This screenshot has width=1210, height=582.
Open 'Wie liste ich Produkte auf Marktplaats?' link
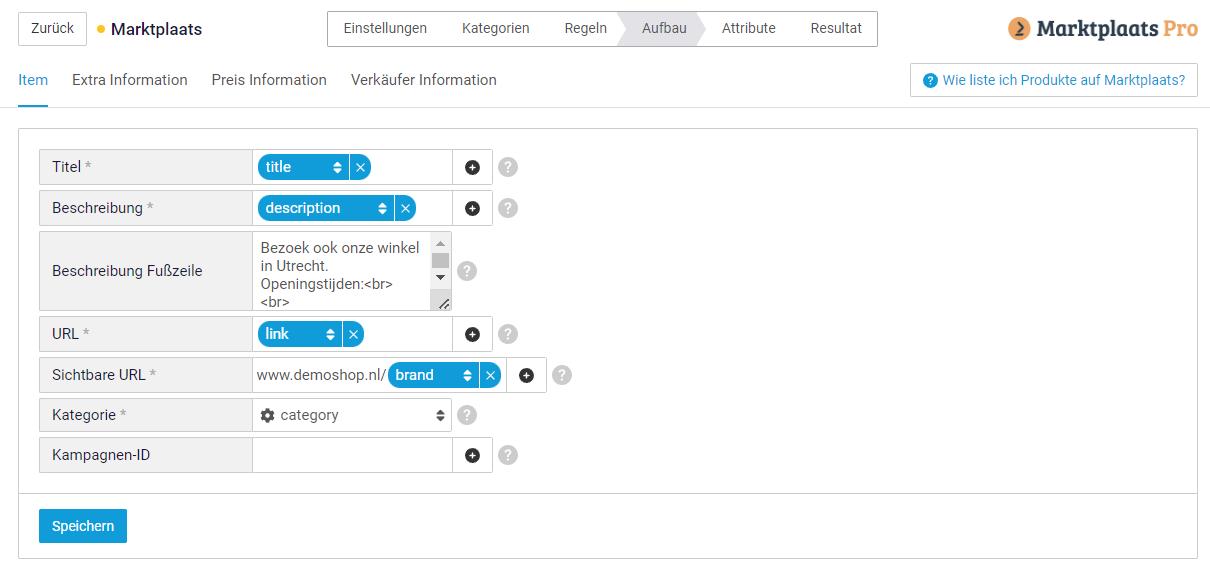click(x=1054, y=80)
